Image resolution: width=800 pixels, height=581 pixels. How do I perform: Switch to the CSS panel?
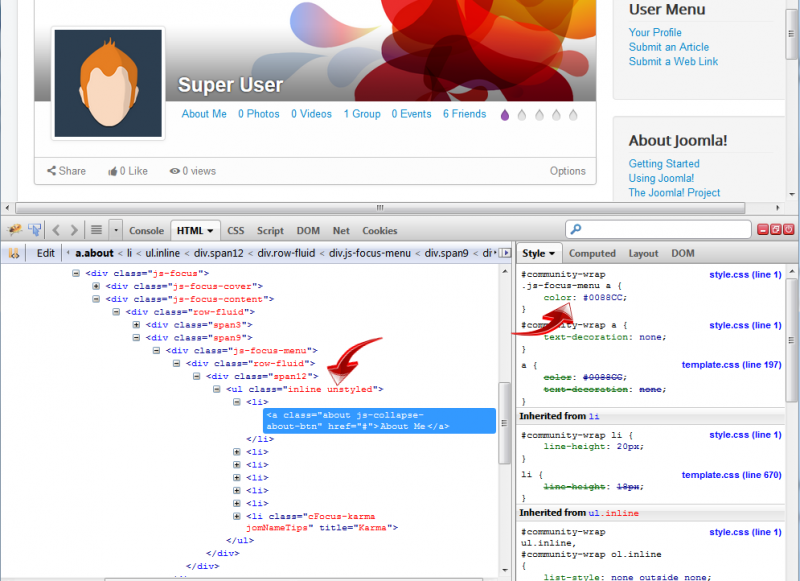pyautogui.click(x=235, y=231)
